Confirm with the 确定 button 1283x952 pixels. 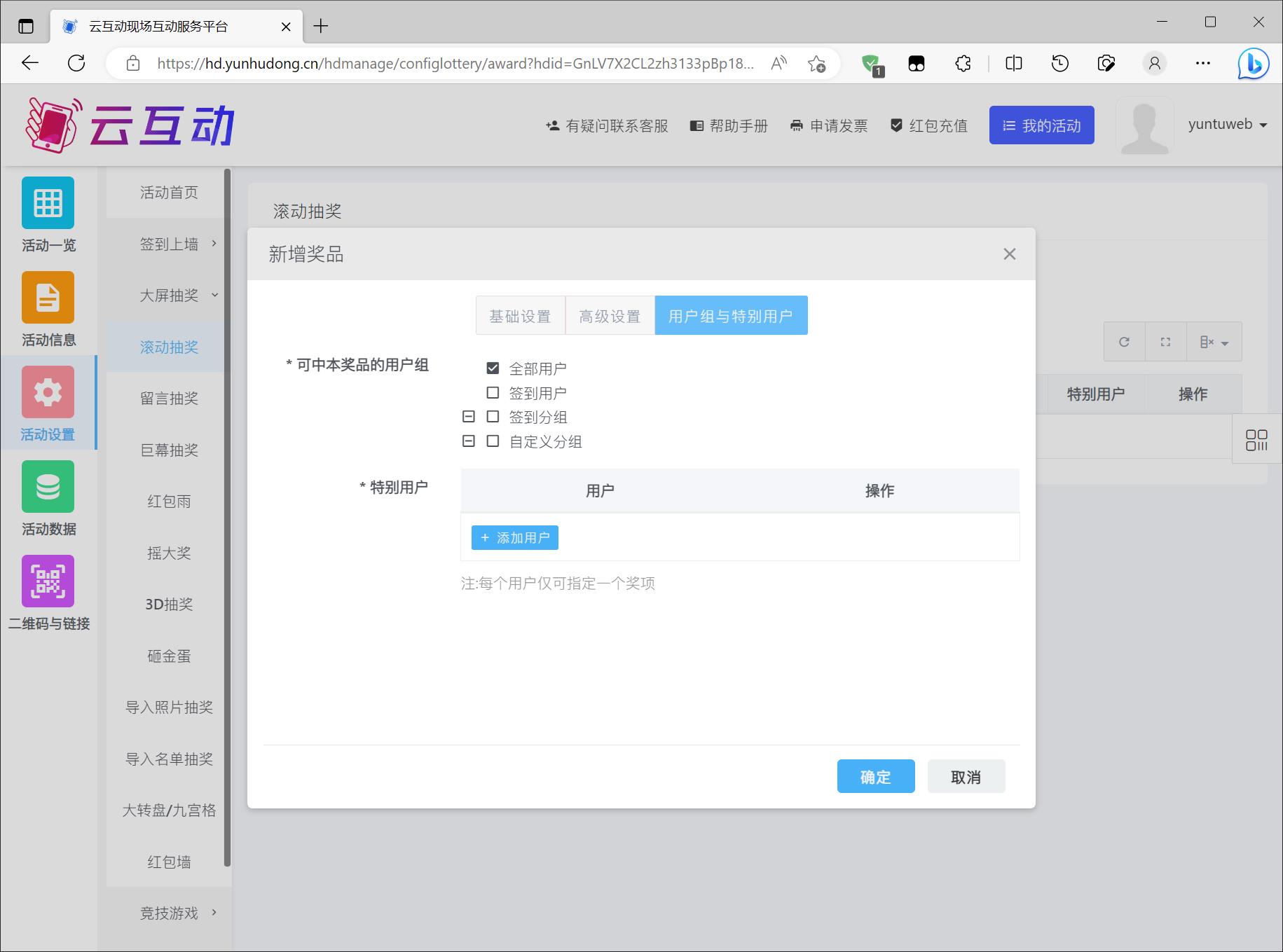[875, 777]
